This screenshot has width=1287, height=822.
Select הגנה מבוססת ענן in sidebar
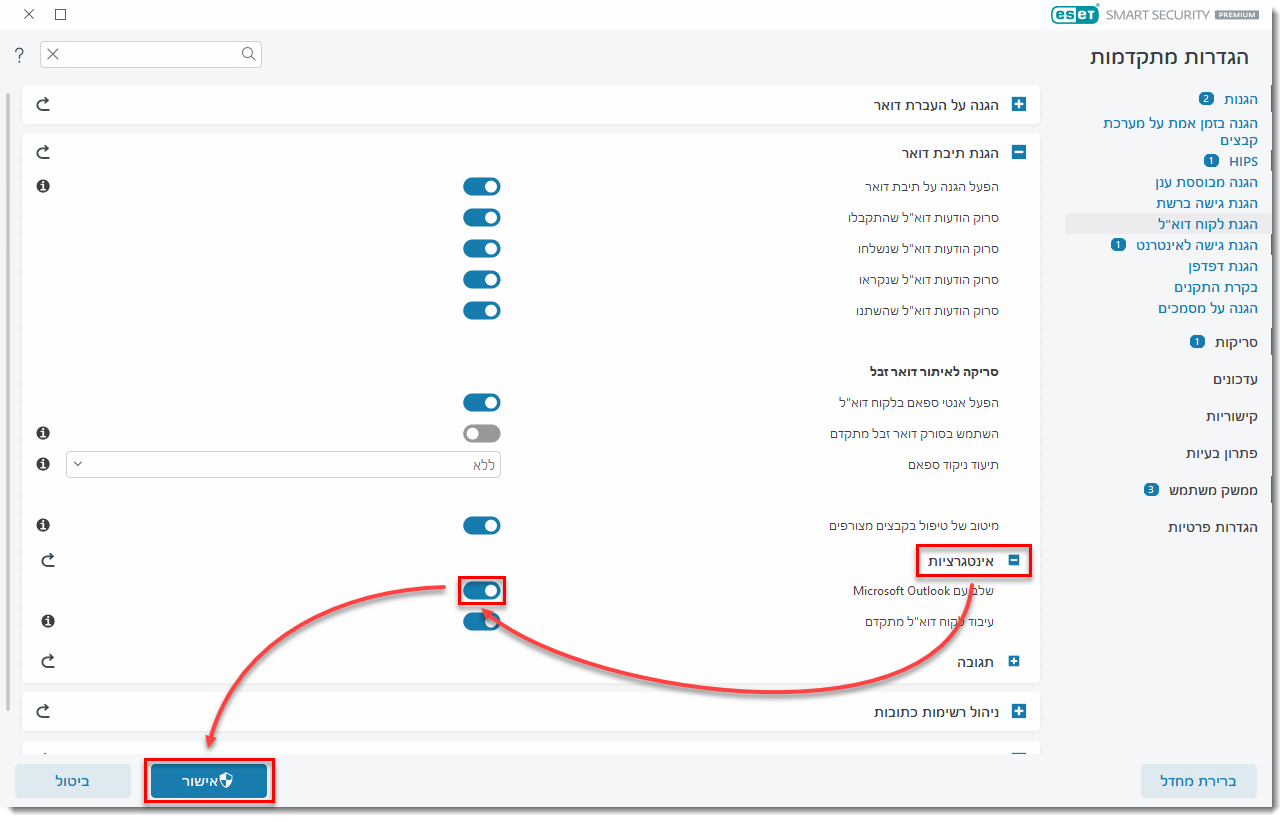tap(1207, 182)
